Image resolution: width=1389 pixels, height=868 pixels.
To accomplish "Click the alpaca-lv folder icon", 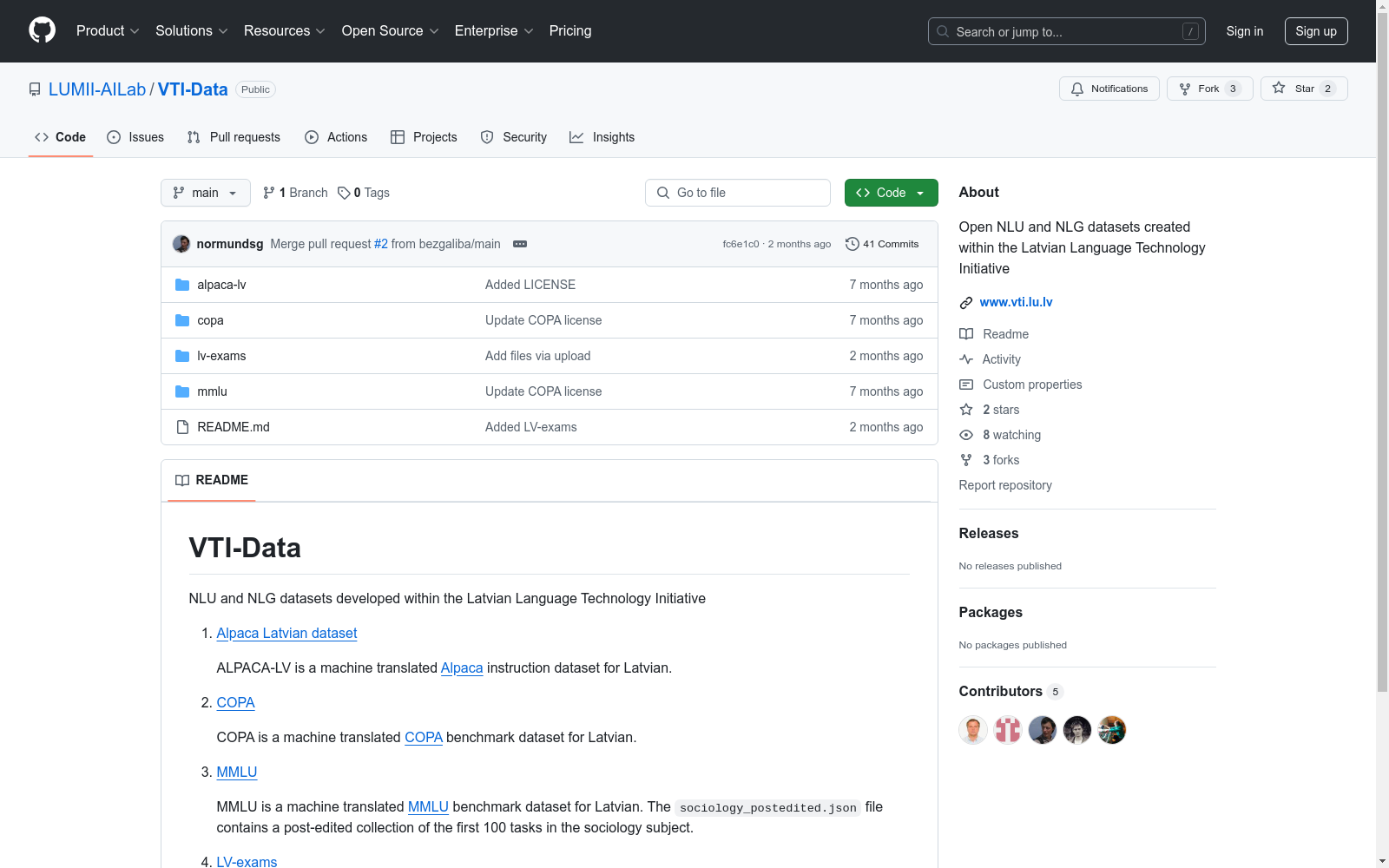I will (x=182, y=285).
